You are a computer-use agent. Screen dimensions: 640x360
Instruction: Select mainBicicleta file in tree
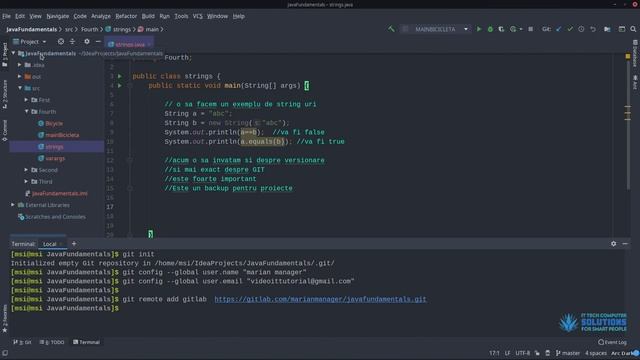pyautogui.click(x=62, y=135)
